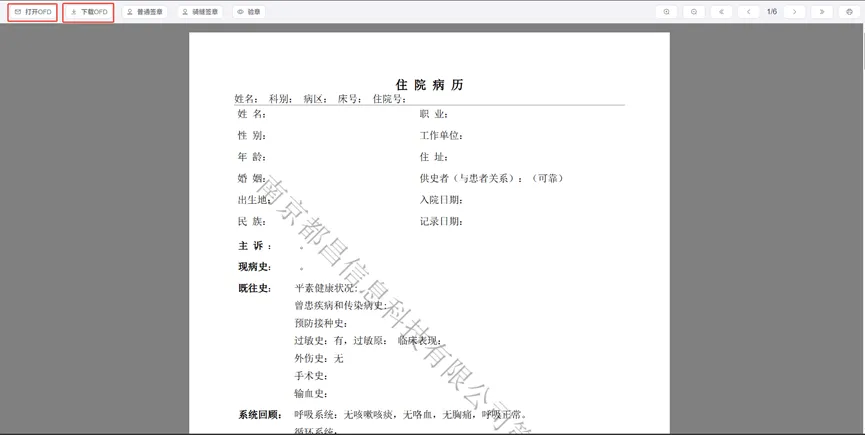
Task: Click the 系统回顾 heading
Action: [260, 415]
